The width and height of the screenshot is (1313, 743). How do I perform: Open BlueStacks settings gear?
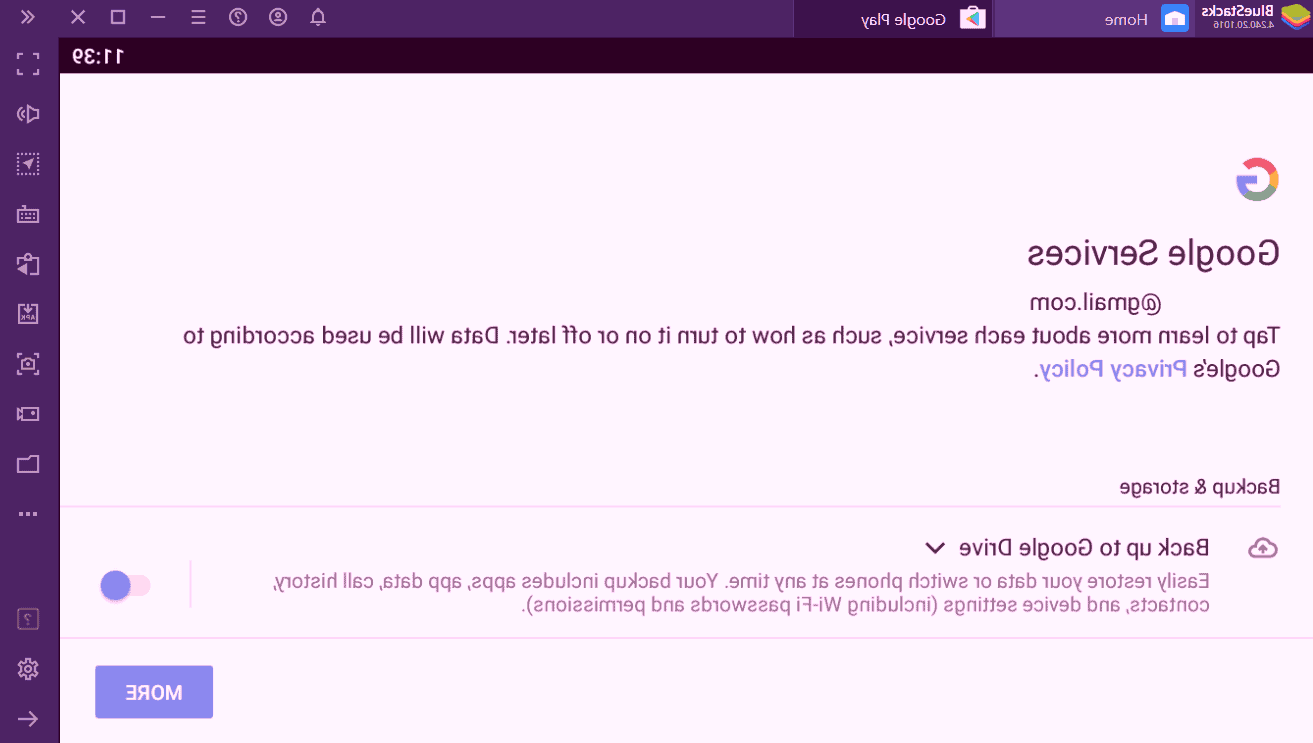28,669
